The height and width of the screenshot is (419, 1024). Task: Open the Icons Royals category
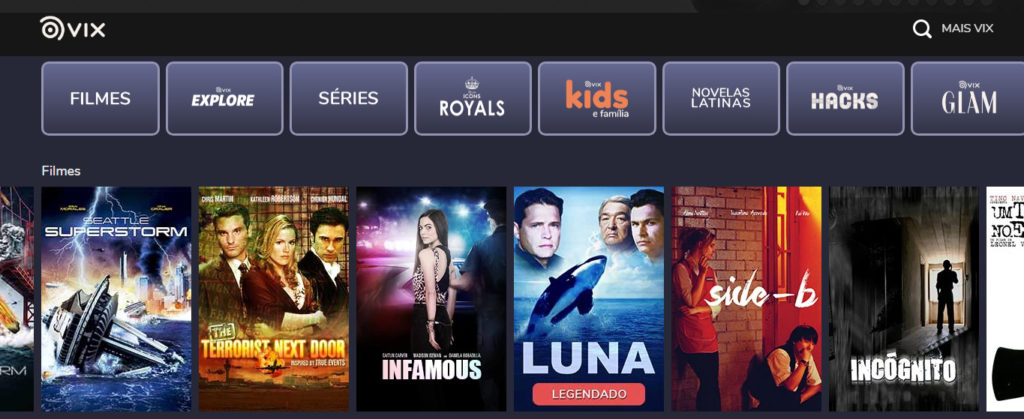click(472, 99)
